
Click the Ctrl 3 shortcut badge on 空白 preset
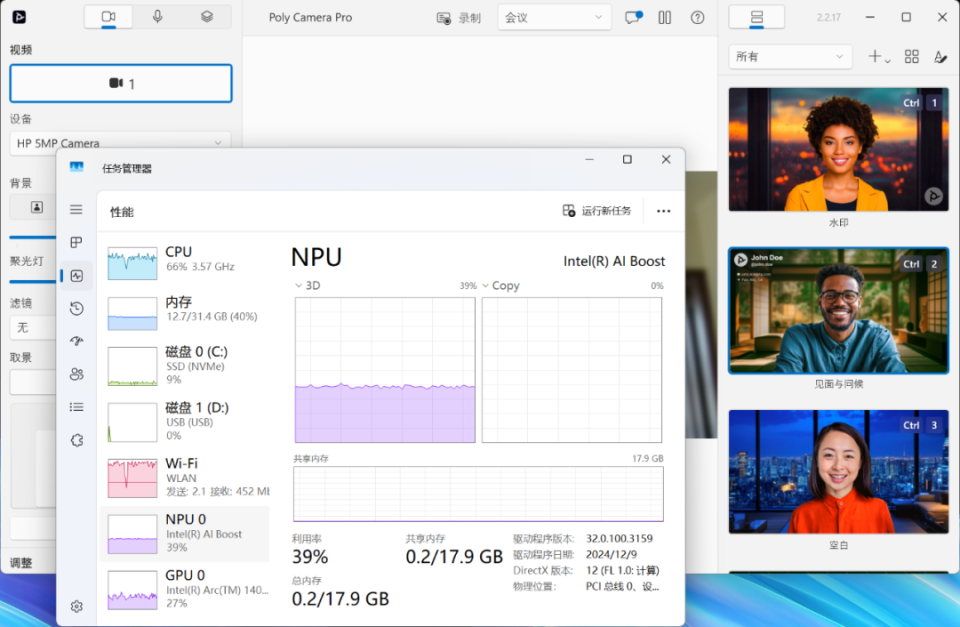click(x=921, y=425)
